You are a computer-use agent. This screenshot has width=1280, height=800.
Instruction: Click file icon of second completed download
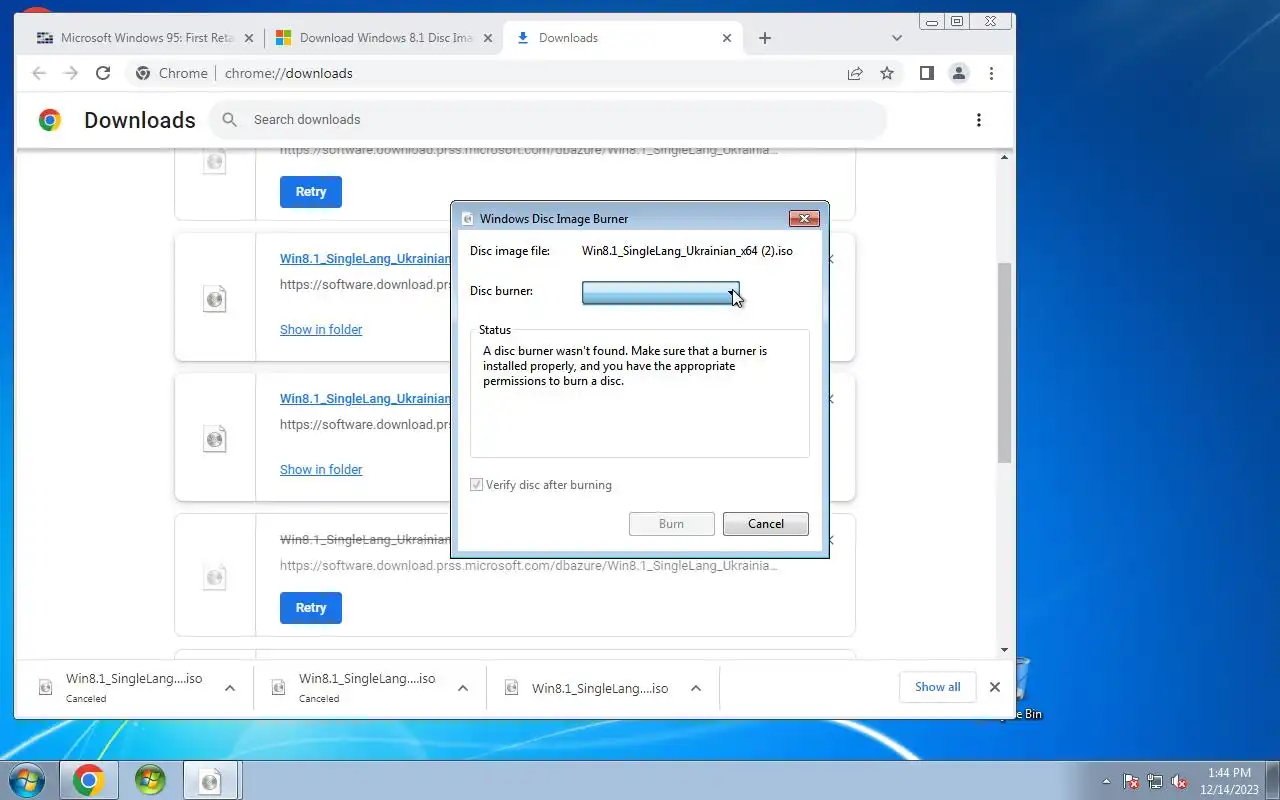click(x=214, y=439)
